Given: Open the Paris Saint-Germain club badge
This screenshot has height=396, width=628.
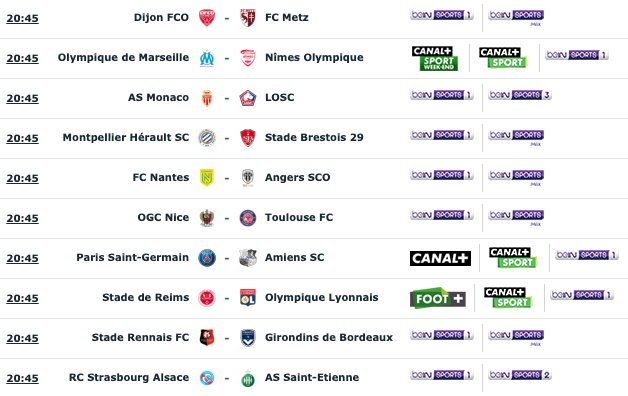Looking at the screenshot, I should click(207, 258).
